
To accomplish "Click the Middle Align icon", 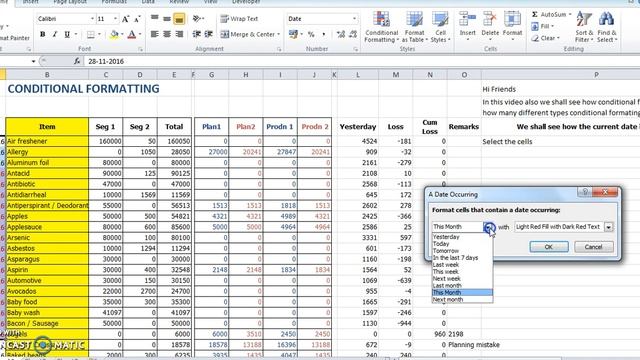I will pyautogui.click(x=167, y=18).
